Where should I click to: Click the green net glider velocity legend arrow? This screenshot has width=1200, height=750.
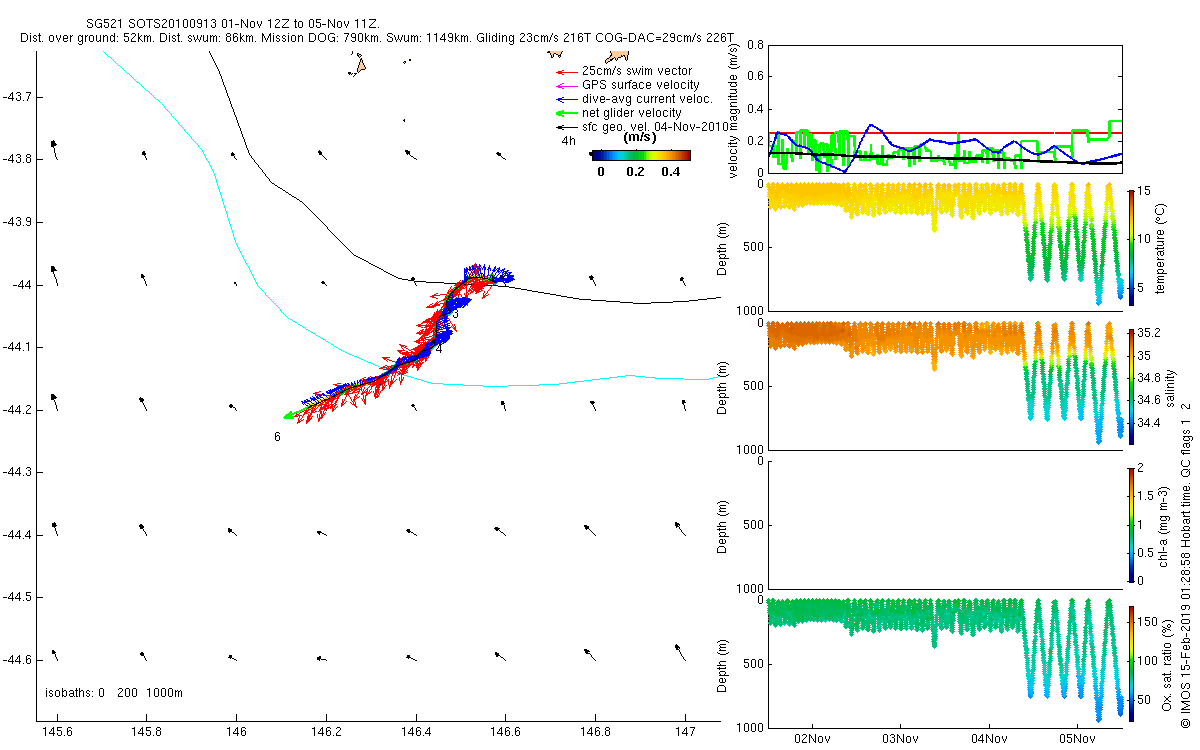[566, 113]
